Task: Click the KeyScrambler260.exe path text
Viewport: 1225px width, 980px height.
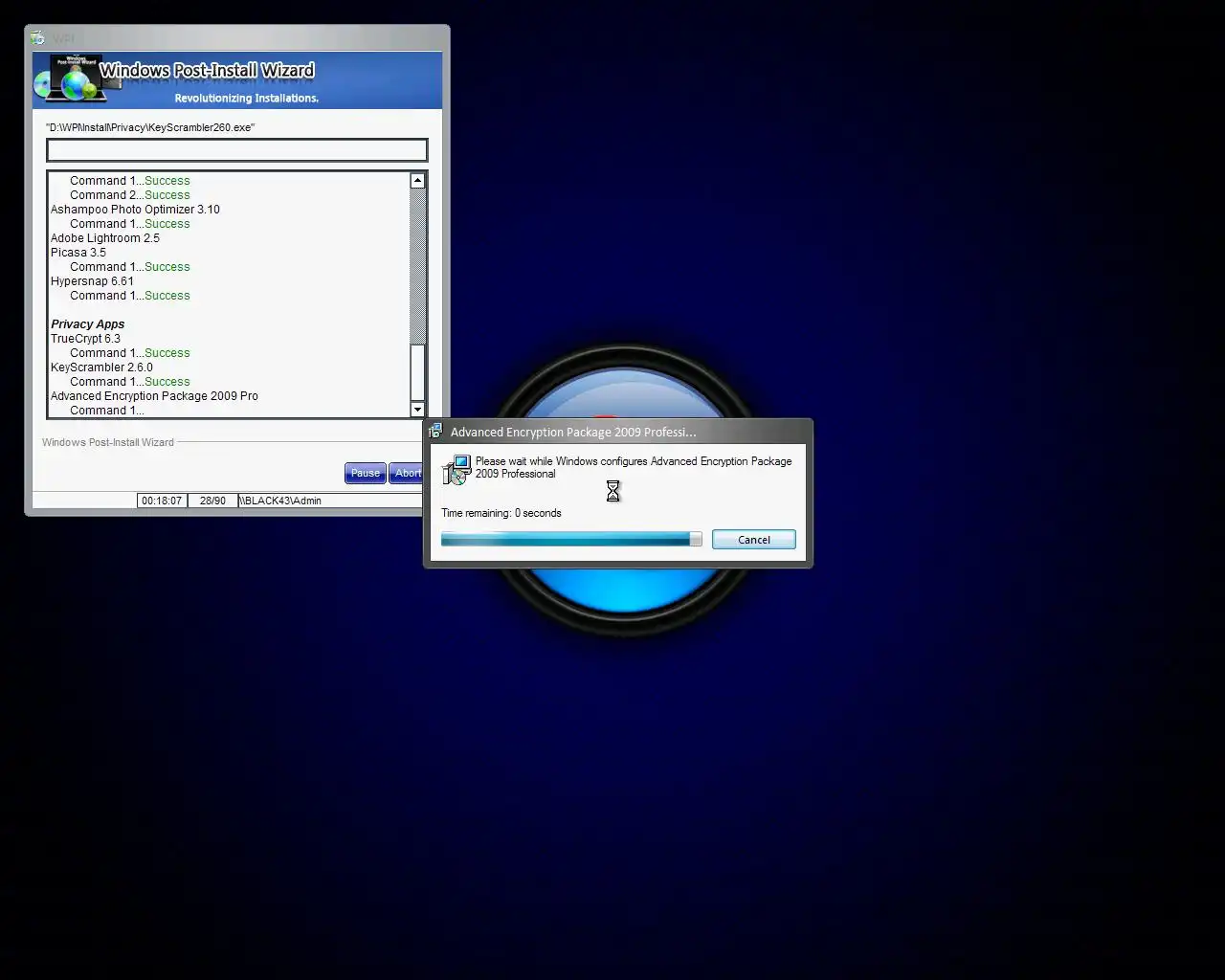Action: [x=150, y=127]
